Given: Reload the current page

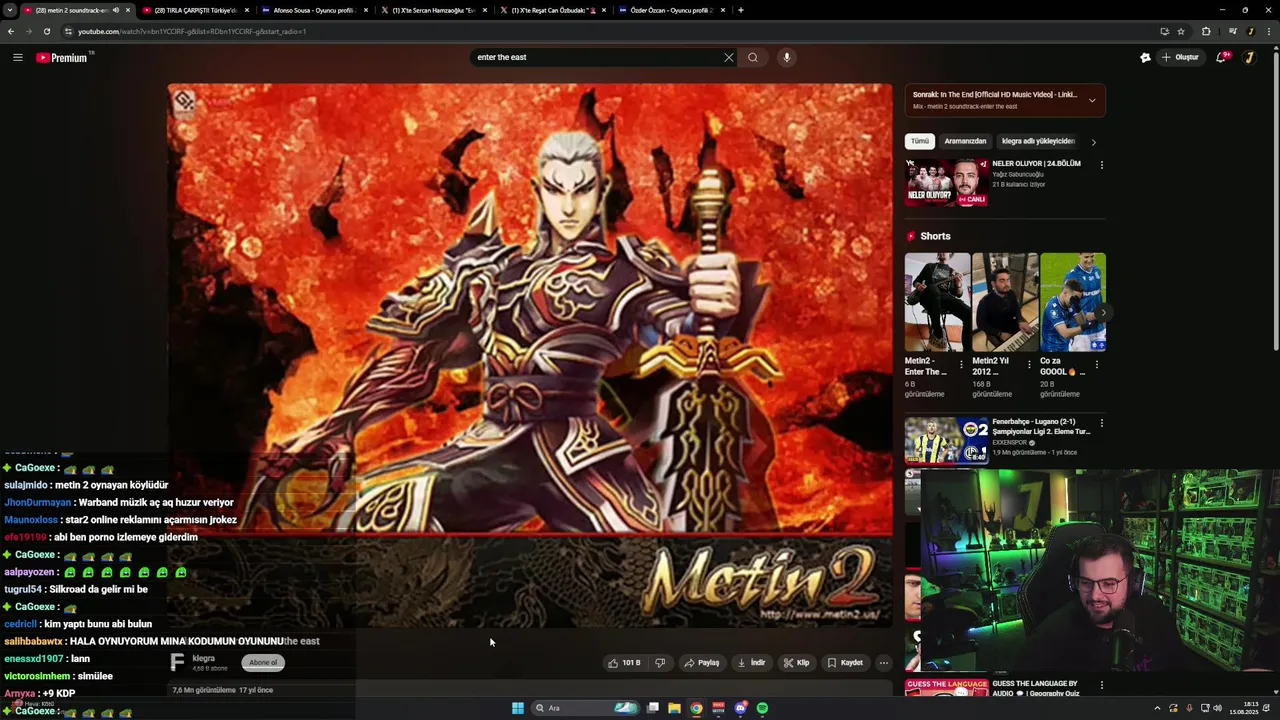Looking at the screenshot, I should (47, 31).
